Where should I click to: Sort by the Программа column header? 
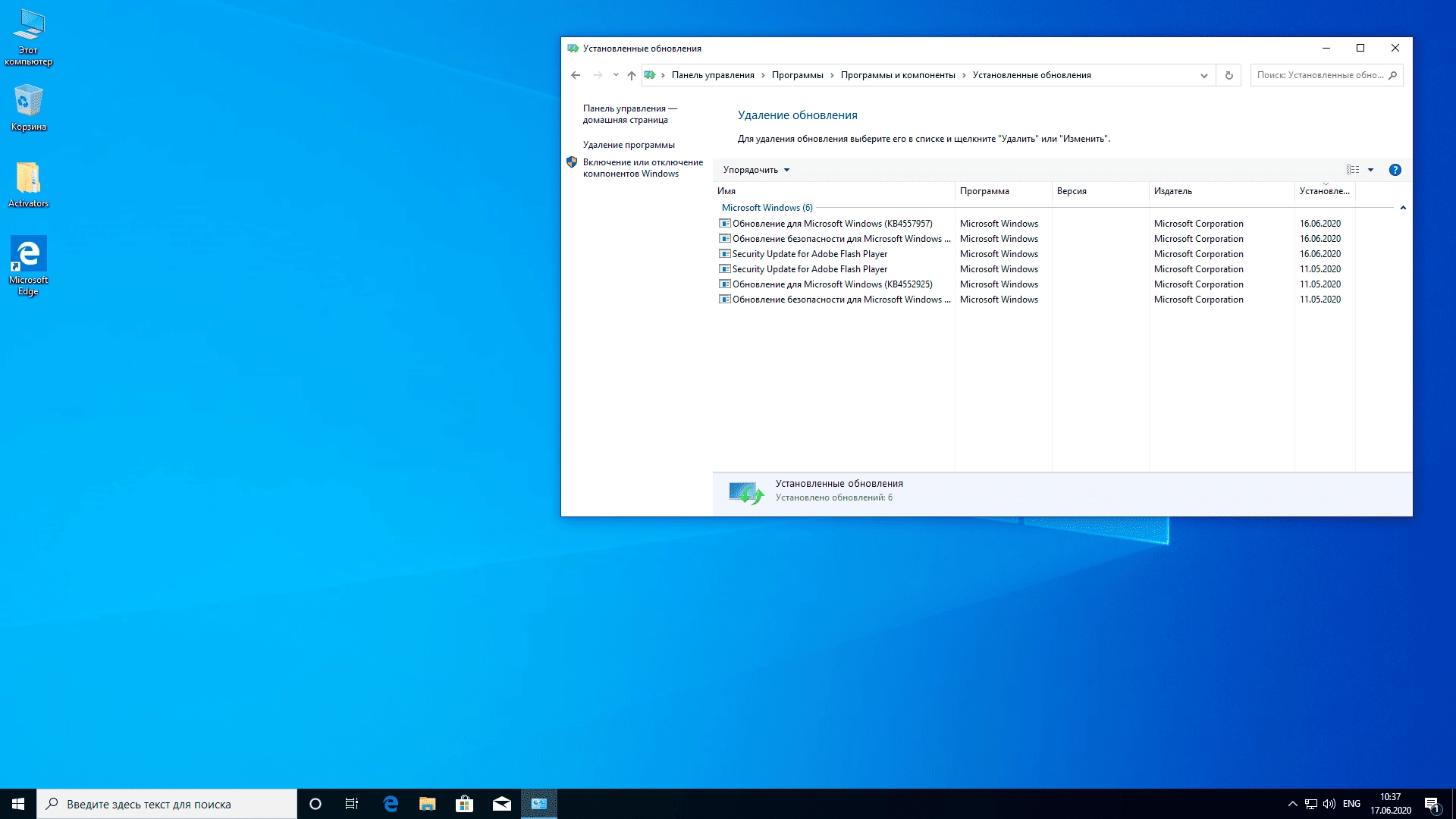click(x=1003, y=191)
